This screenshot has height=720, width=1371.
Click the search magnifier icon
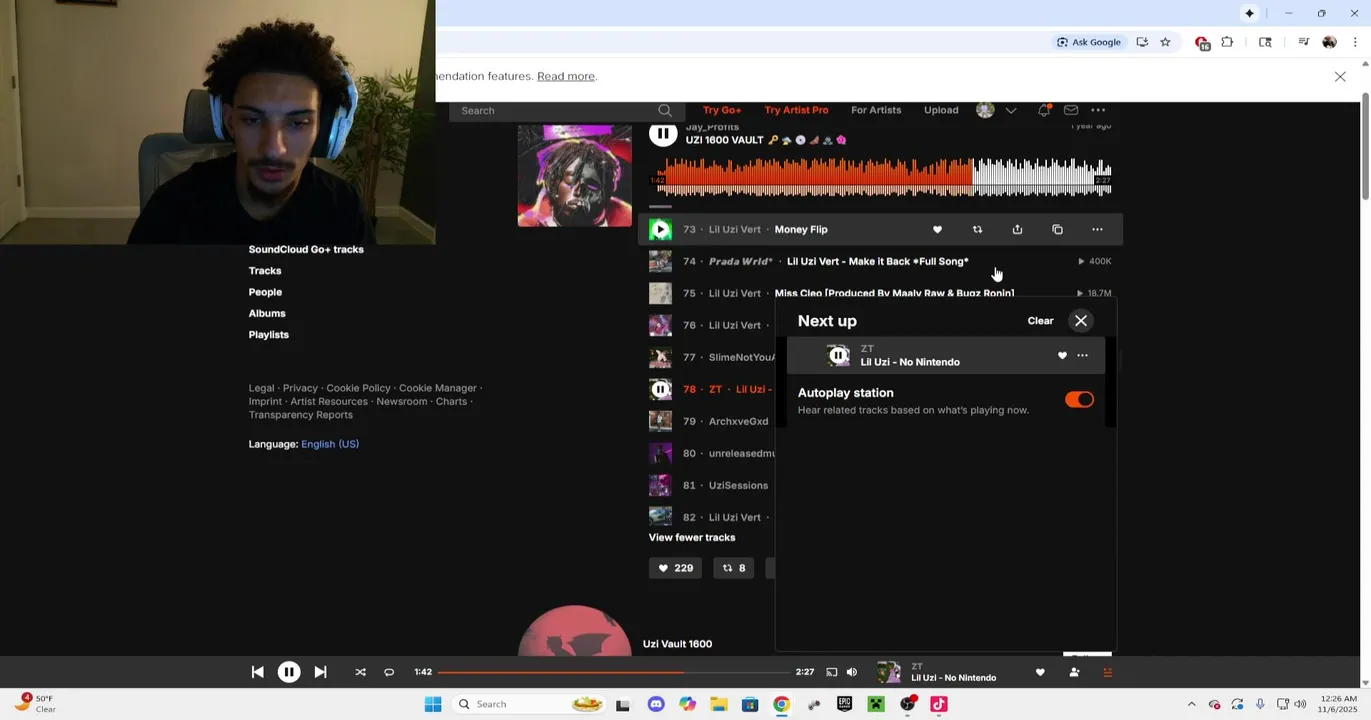pos(665,110)
